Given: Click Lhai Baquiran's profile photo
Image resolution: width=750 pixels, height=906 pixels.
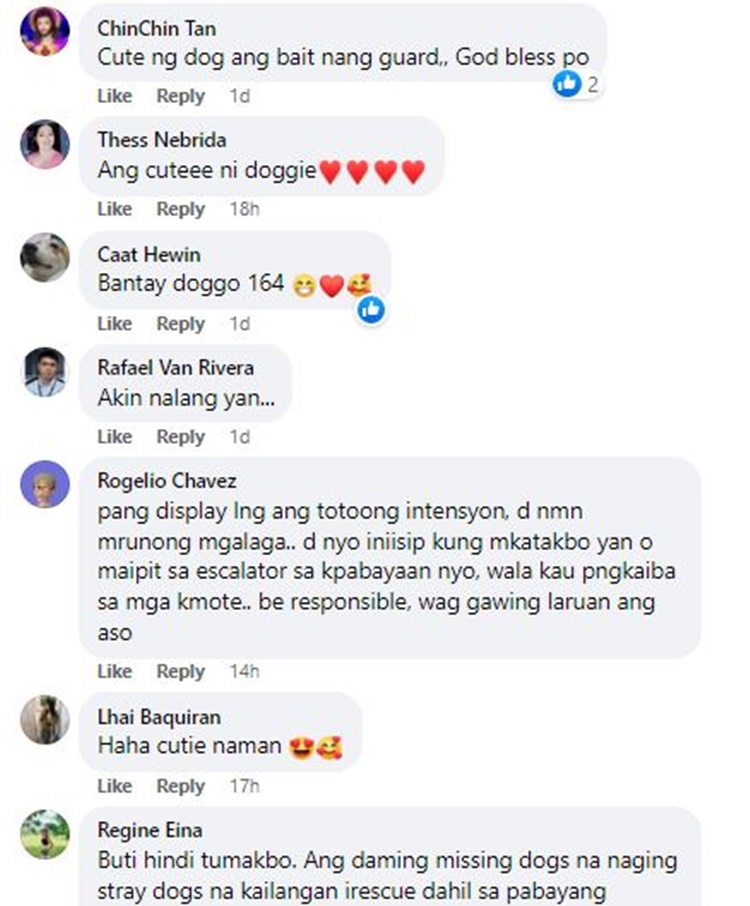Looking at the screenshot, I should point(45,719).
